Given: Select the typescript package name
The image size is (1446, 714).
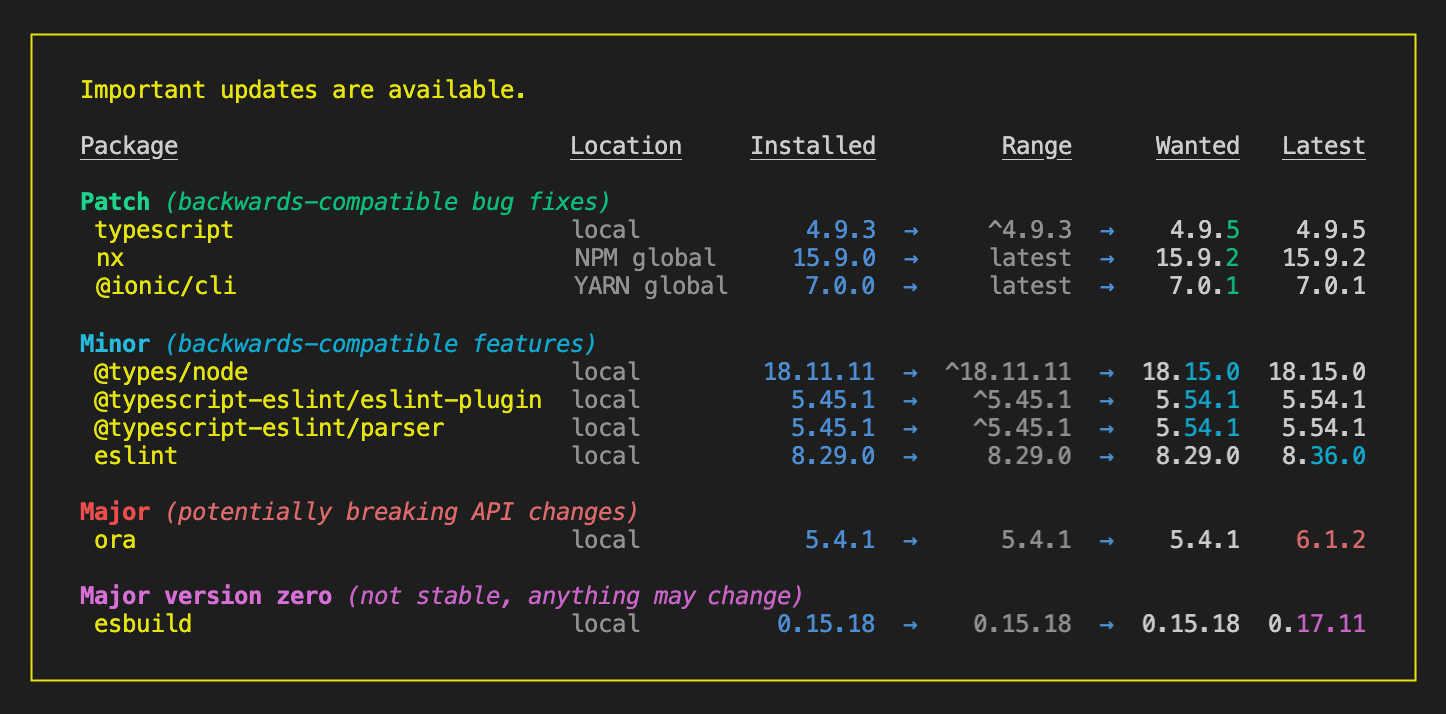Looking at the screenshot, I should coord(163,229).
